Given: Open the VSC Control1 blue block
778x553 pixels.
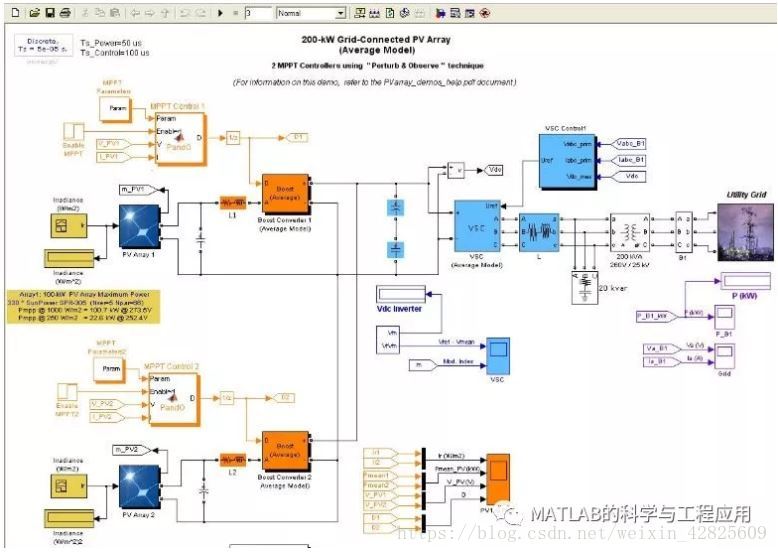Looking at the screenshot, I should (x=567, y=161).
